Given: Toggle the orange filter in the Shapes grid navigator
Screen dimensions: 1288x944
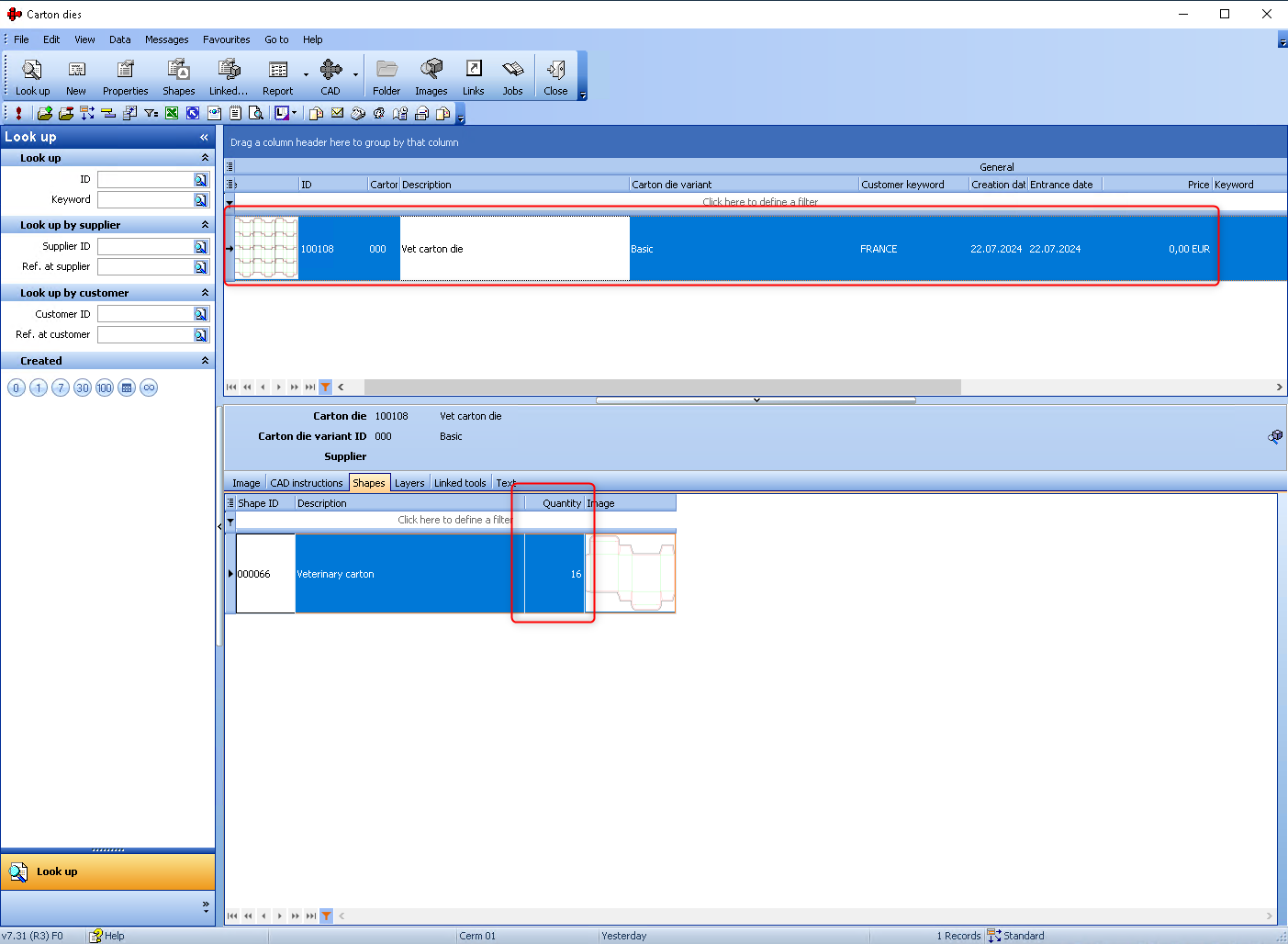Looking at the screenshot, I should point(326,916).
